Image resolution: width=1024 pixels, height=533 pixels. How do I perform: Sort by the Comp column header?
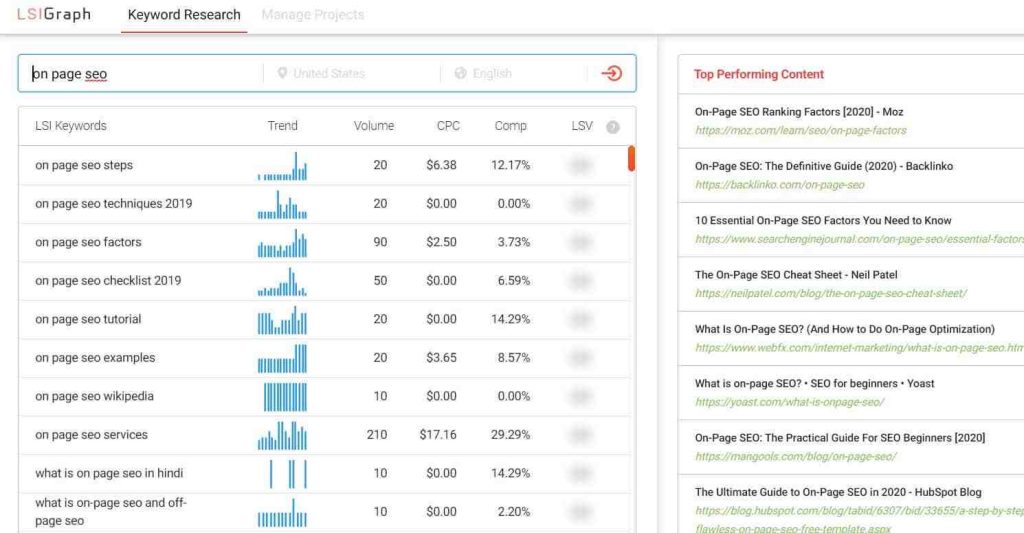pyautogui.click(x=510, y=126)
